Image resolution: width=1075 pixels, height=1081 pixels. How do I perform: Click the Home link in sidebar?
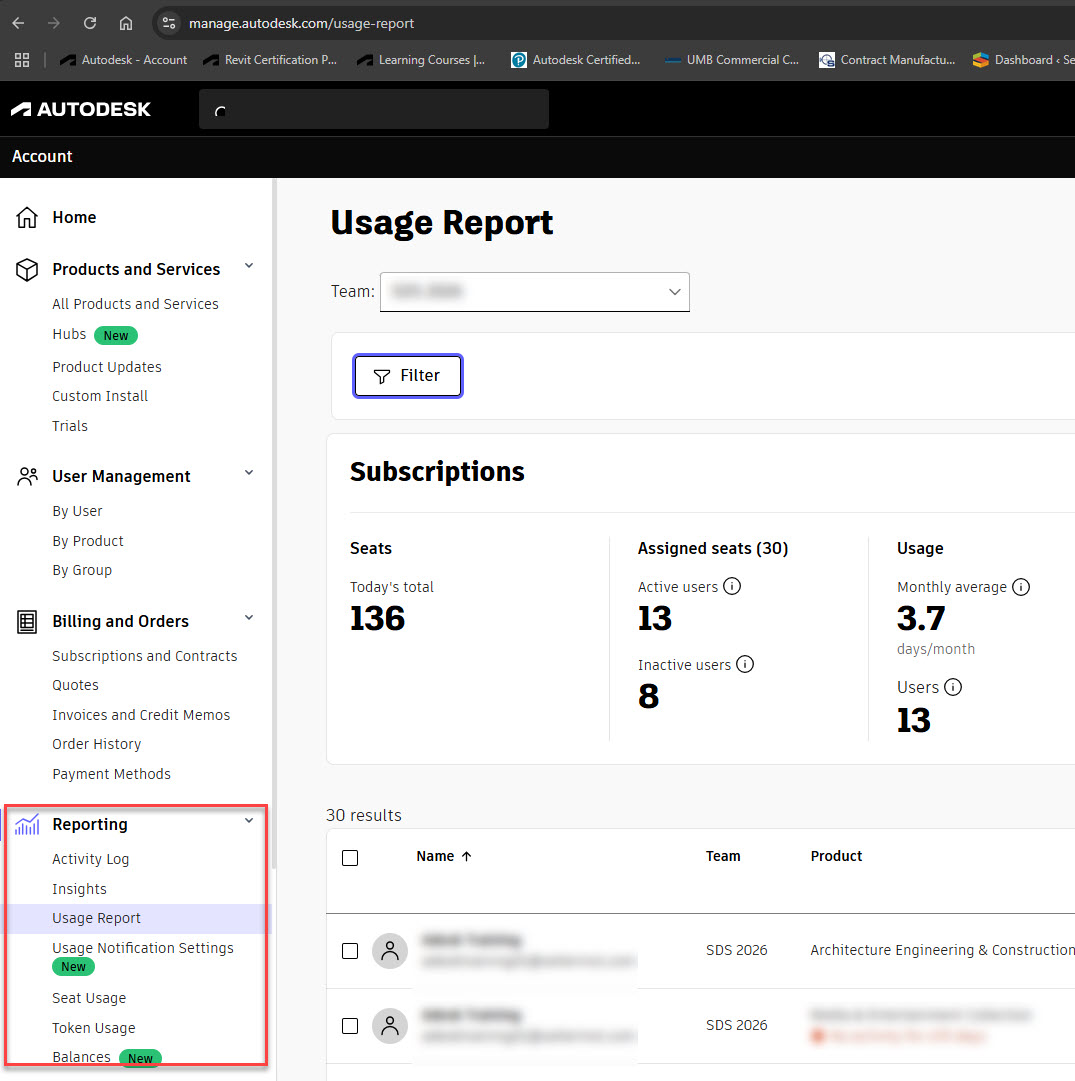point(74,217)
